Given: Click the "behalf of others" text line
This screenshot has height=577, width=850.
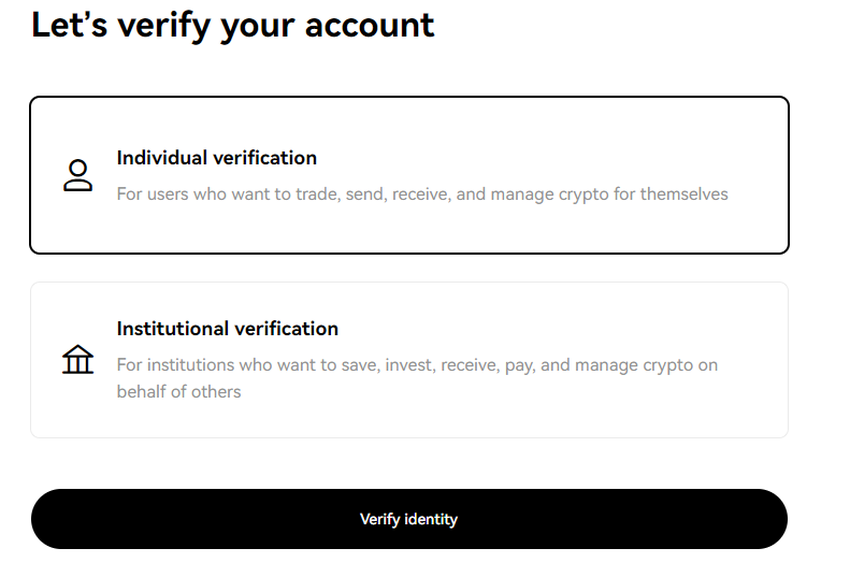Looking at the screenshot, I should tap(178, 391).
